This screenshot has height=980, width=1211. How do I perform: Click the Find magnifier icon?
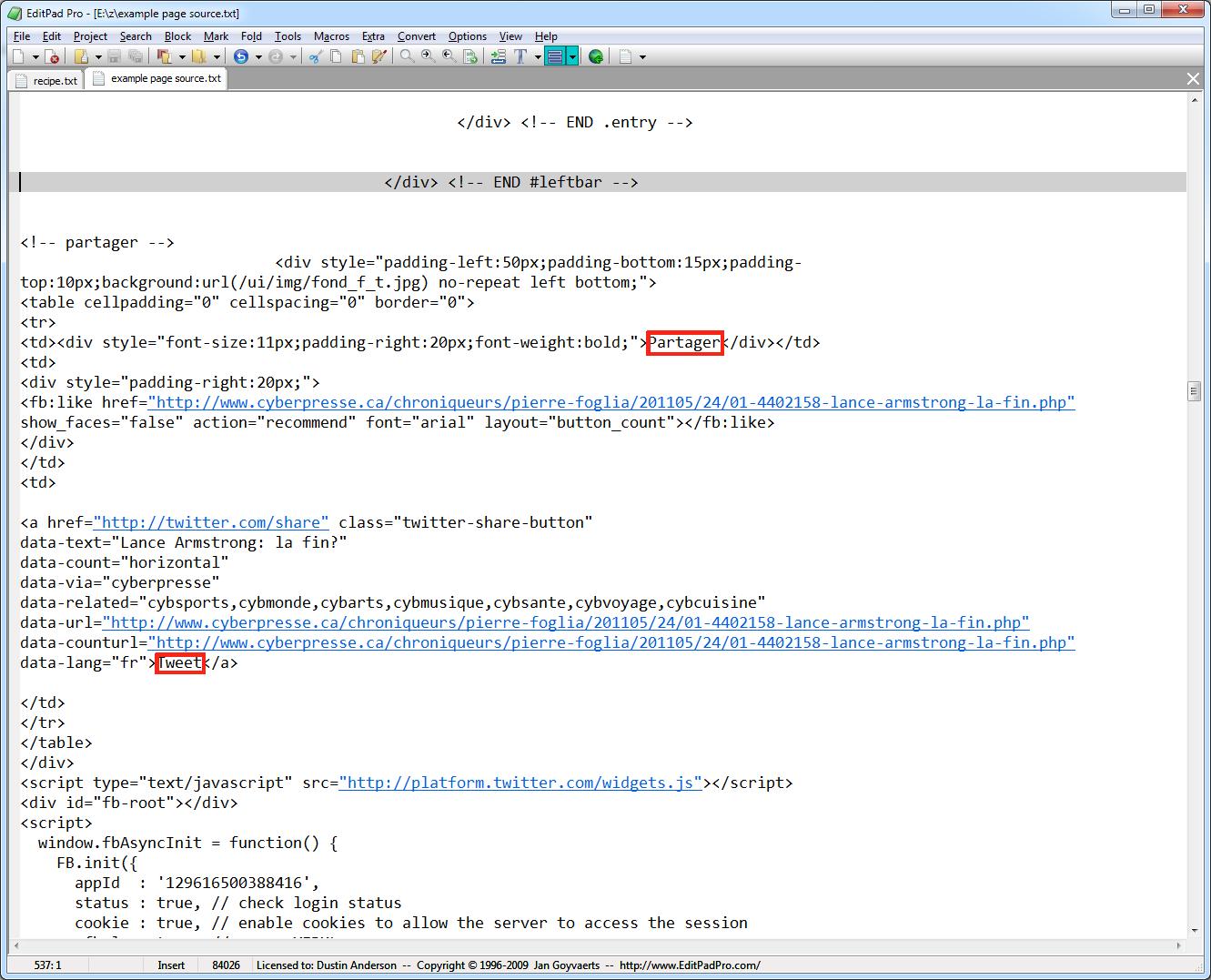(x=407, y=56)
